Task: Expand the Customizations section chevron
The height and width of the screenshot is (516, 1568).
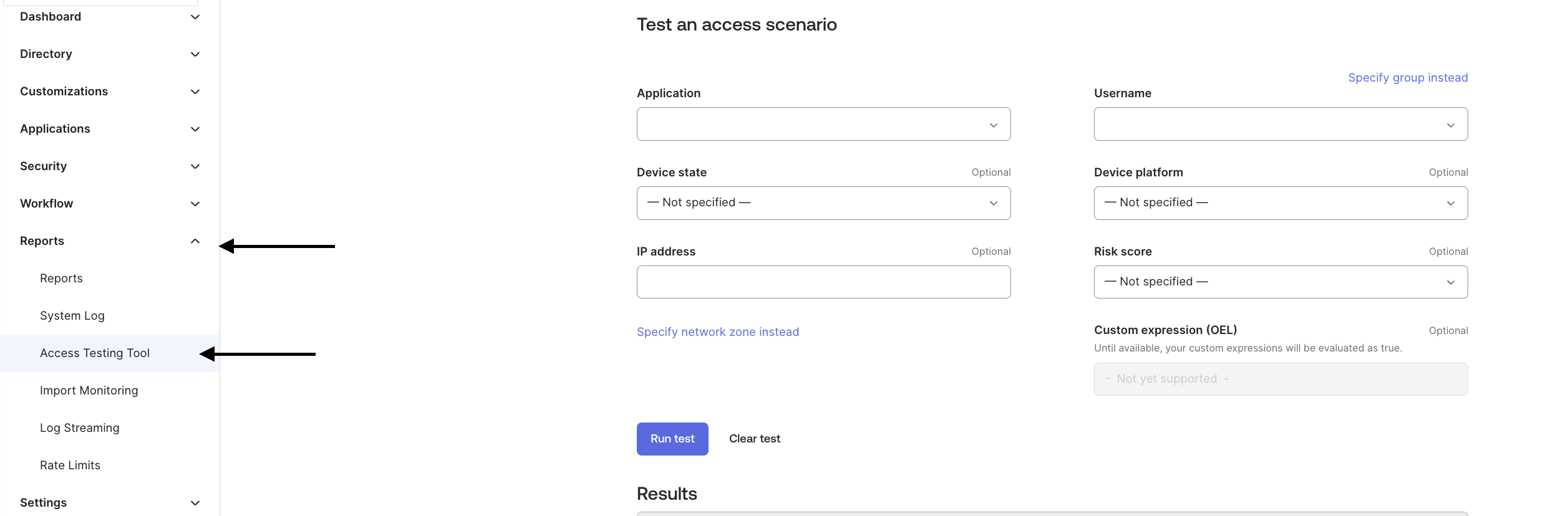Action: pos(195,92)
